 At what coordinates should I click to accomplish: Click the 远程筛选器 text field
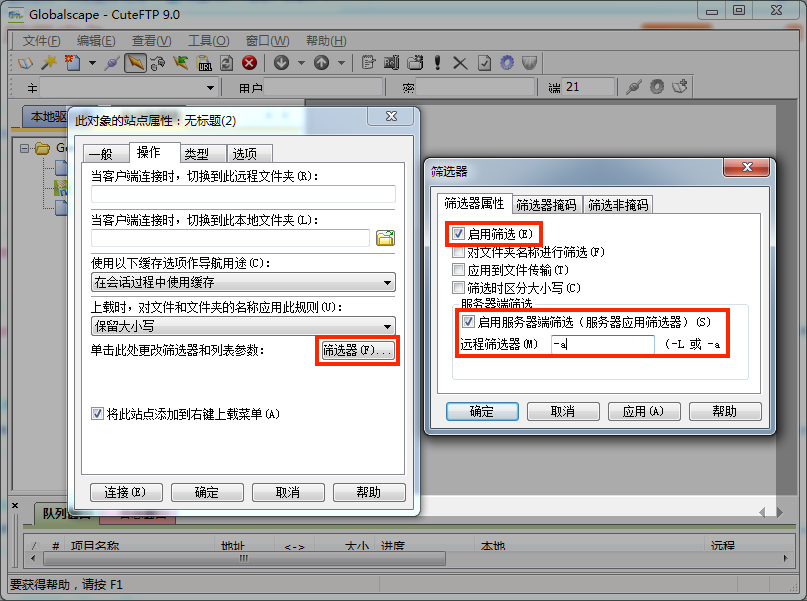pyautogui.click(x=602, y=345)
